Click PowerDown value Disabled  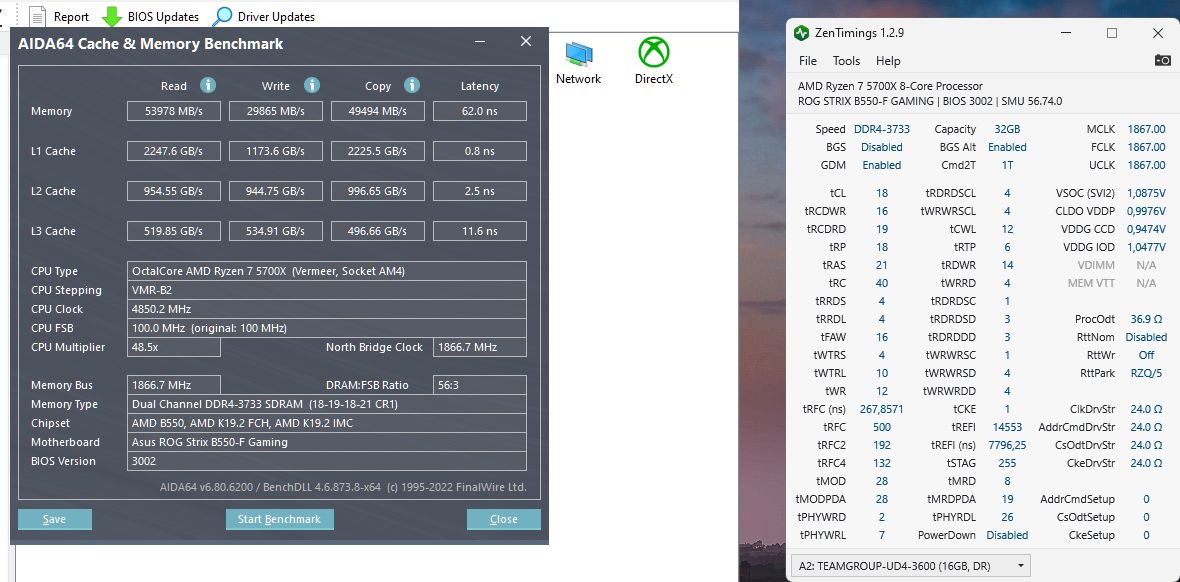tap(1007, 535)
